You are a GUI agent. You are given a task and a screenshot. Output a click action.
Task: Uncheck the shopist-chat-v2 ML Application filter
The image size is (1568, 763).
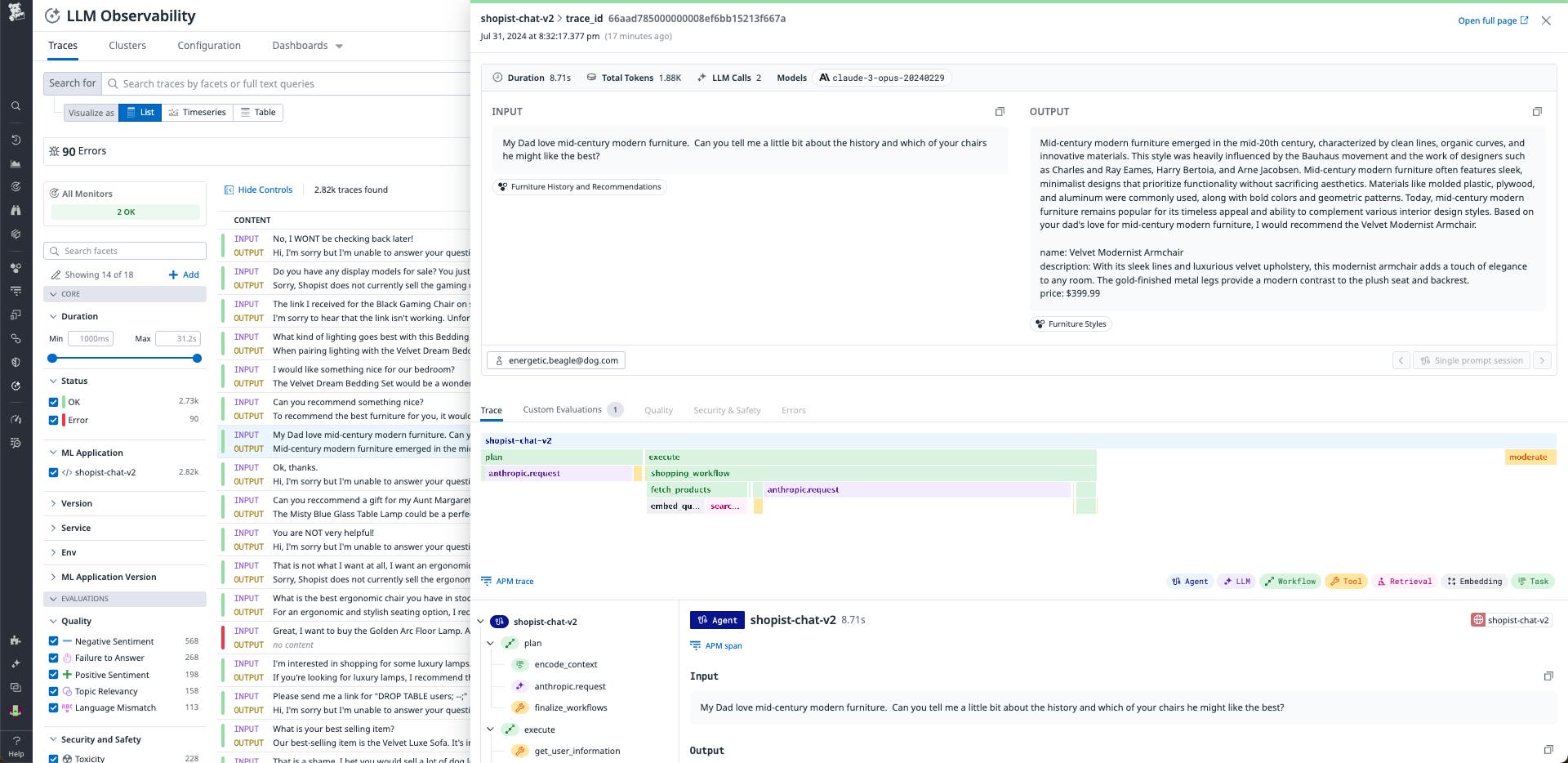[54, 472]
